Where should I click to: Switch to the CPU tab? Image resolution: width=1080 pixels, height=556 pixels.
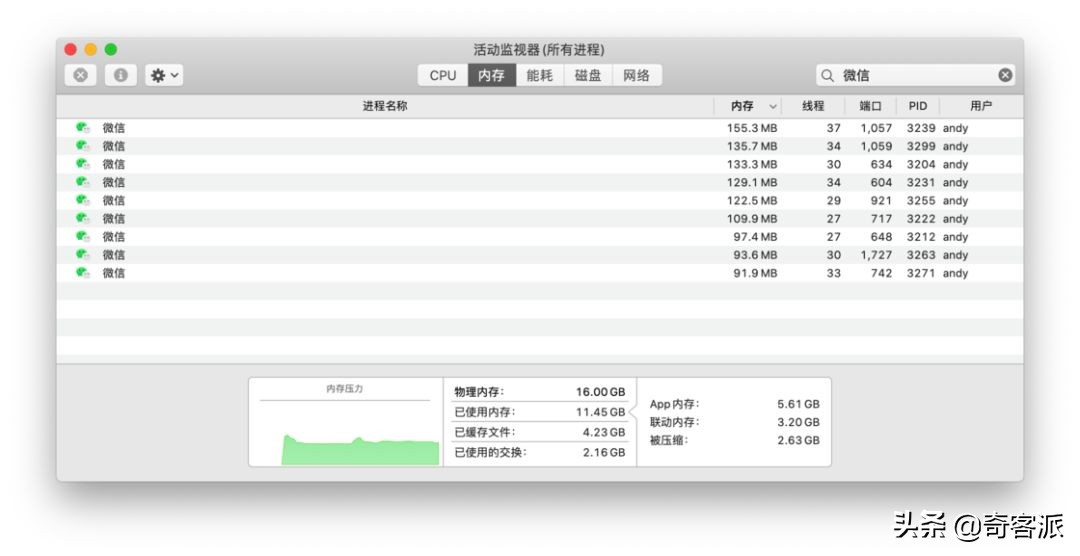coord(443,75)
